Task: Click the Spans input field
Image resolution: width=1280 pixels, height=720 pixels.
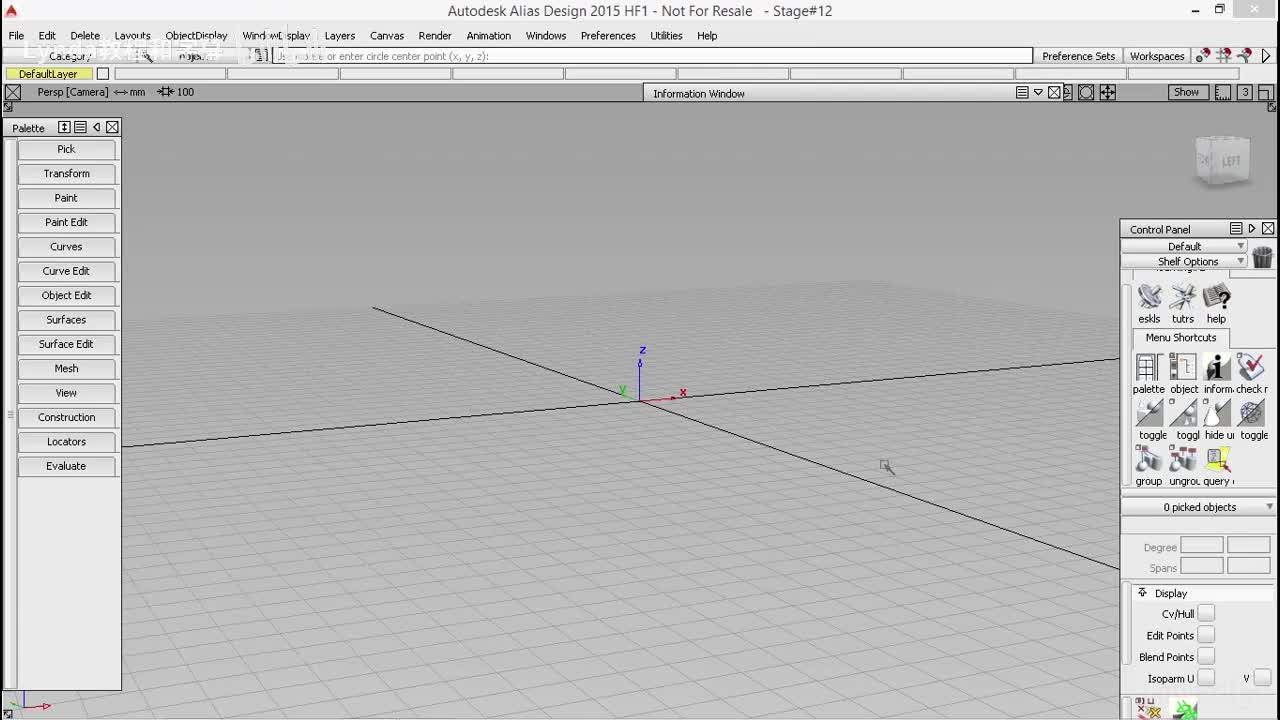Action: point(1201,567)
